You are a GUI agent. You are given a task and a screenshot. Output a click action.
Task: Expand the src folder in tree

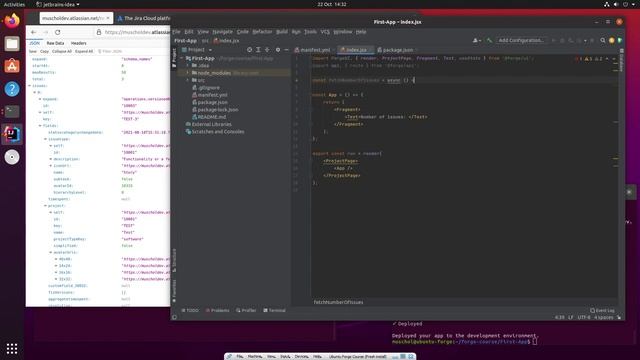(x=188, y=80)
